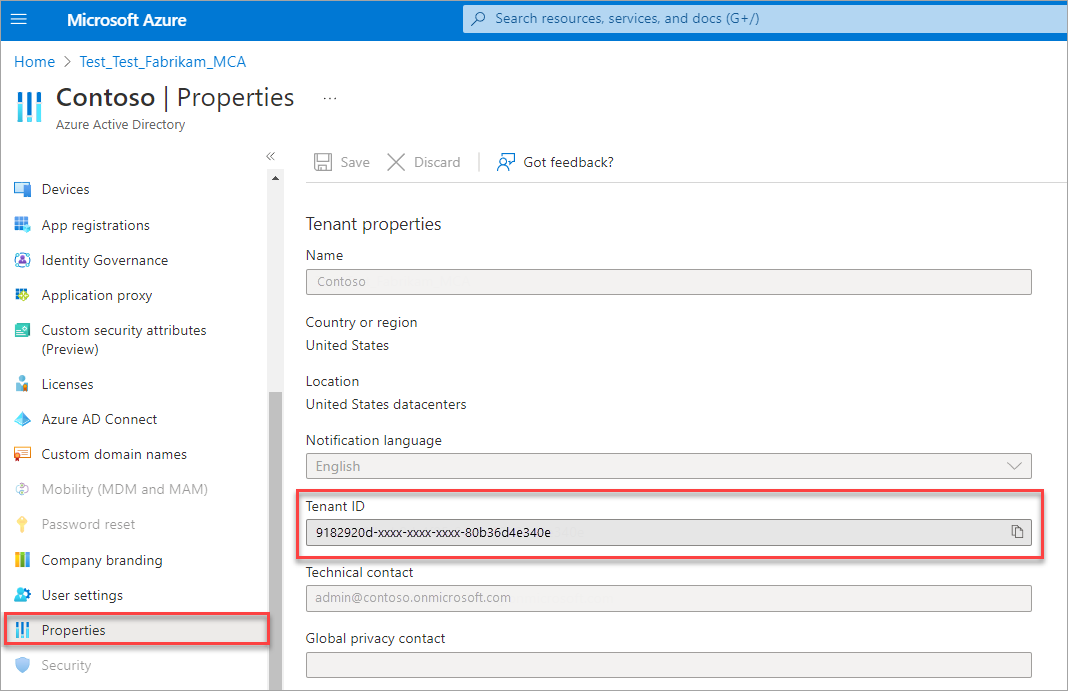Click the Save button label
The image size is (1068, 691).
click(355, 162)
